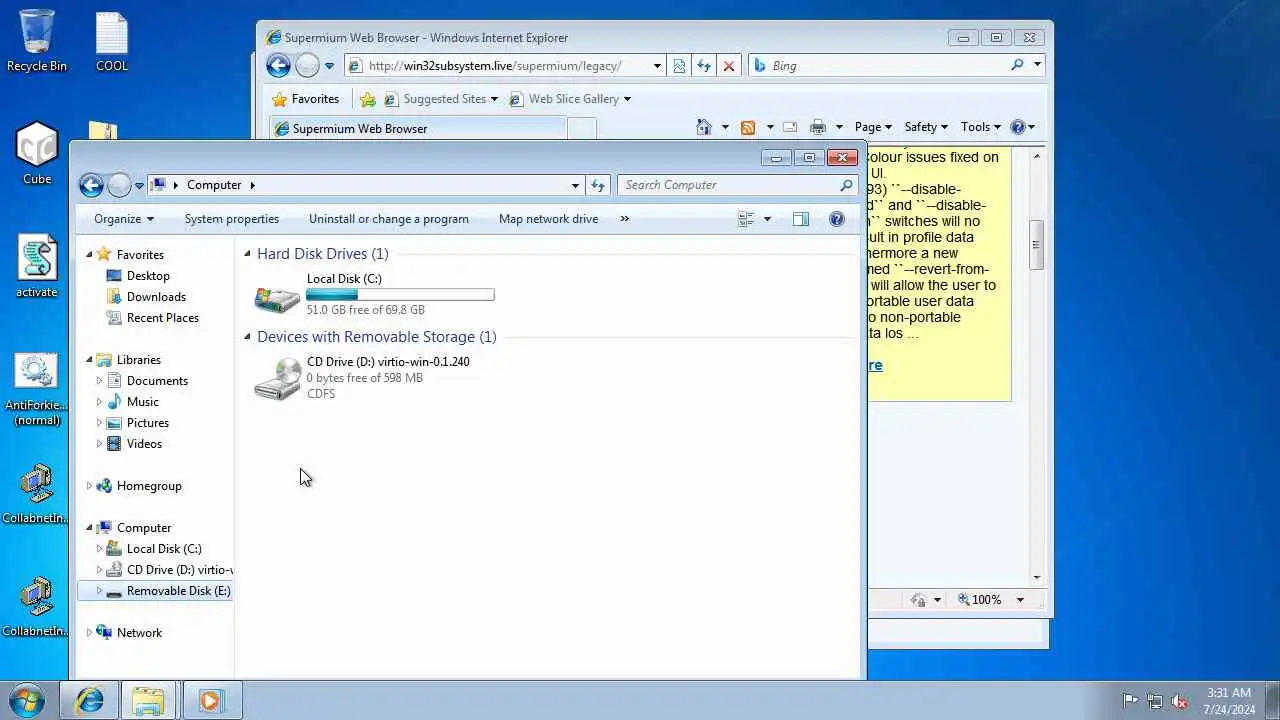Open the IE Help icon menu
The height and width of the screenshot is (720, 1280).
[x=1023, y=127]
